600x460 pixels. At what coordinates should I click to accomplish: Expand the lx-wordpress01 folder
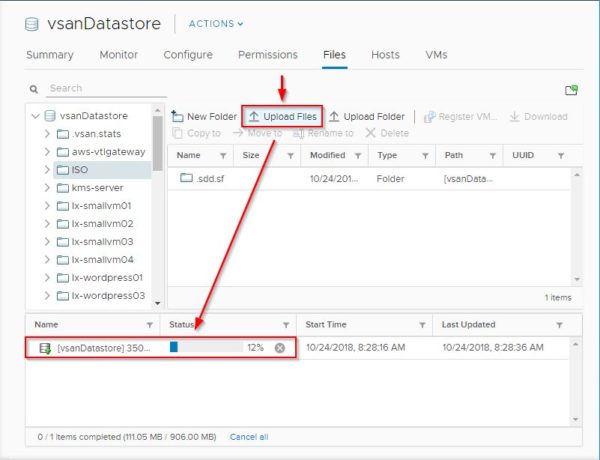(47, 277)
